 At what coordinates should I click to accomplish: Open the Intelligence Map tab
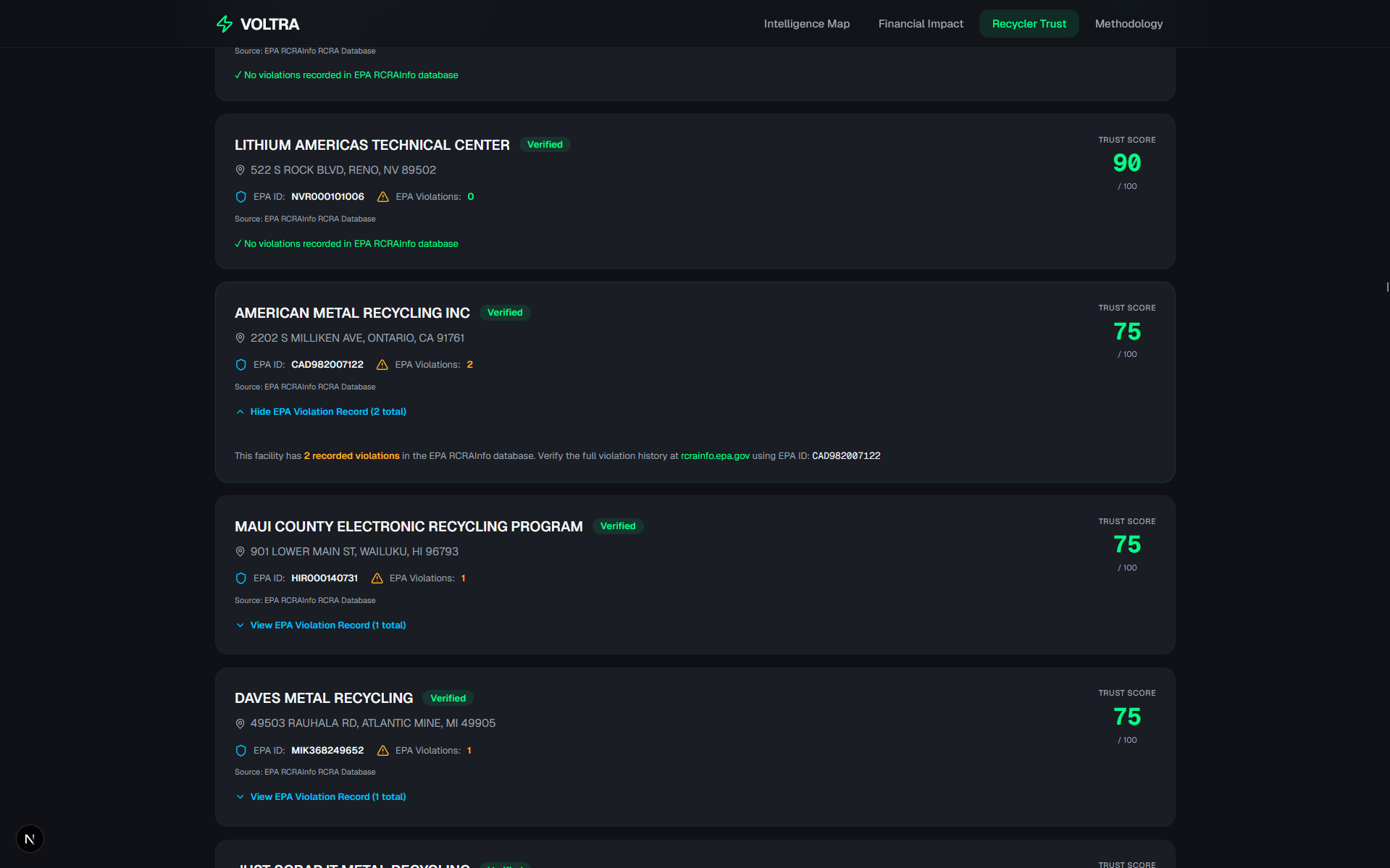(x=807, y=24)
